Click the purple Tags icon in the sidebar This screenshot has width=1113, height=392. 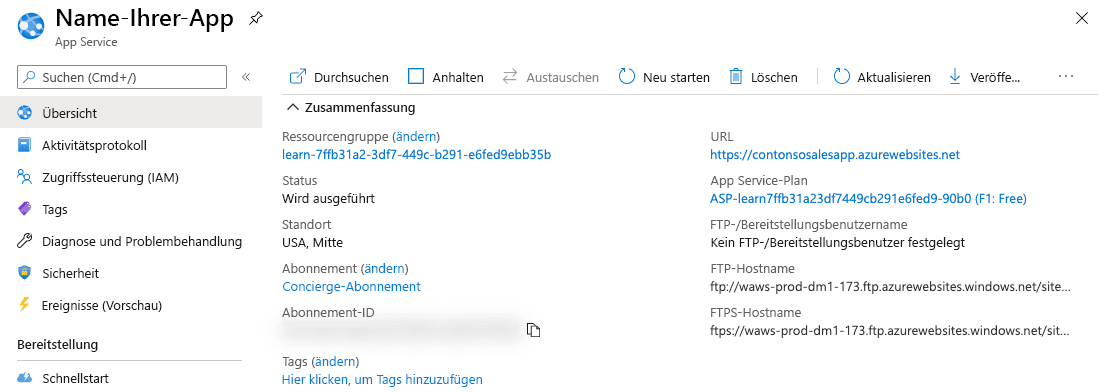click(25, 209)
